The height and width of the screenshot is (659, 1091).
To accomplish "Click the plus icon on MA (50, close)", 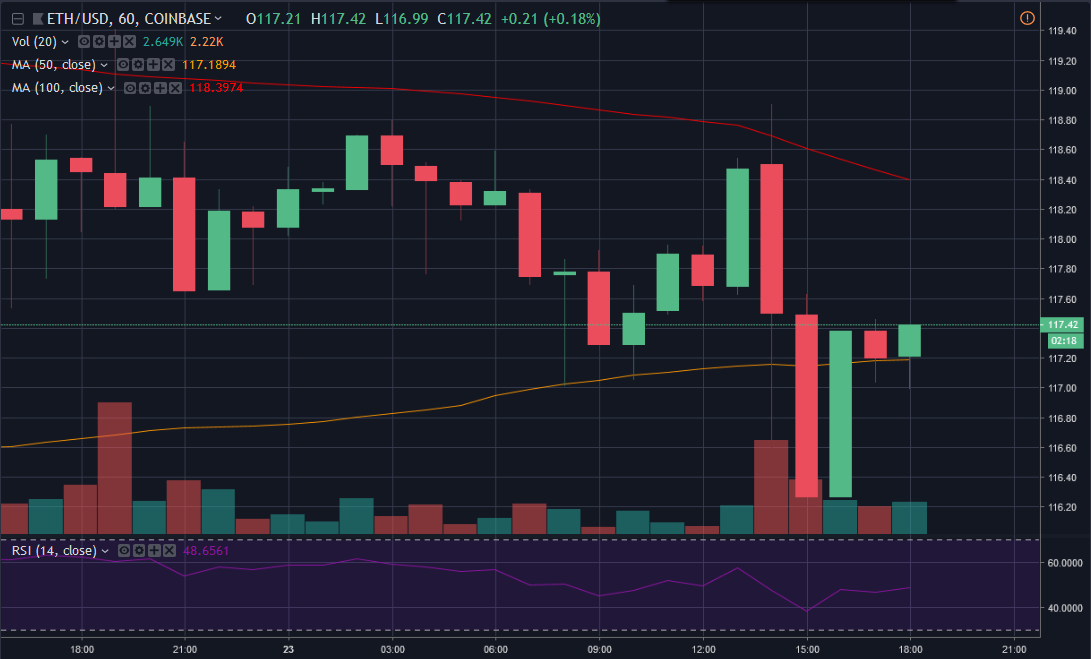I will [x=153, y=65].
